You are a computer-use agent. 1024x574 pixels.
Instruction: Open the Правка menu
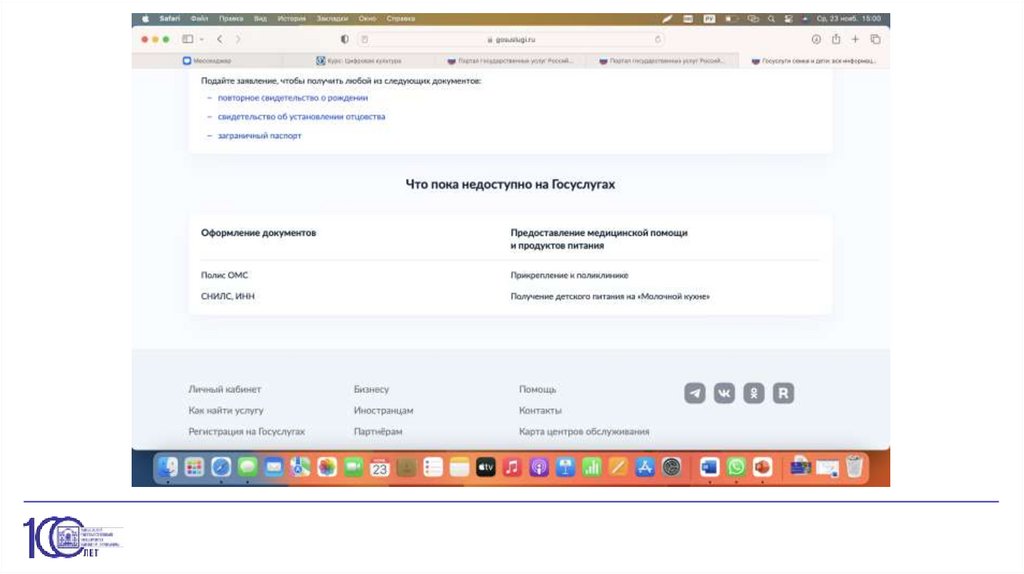pyautogui.click(x=231, y=19)
